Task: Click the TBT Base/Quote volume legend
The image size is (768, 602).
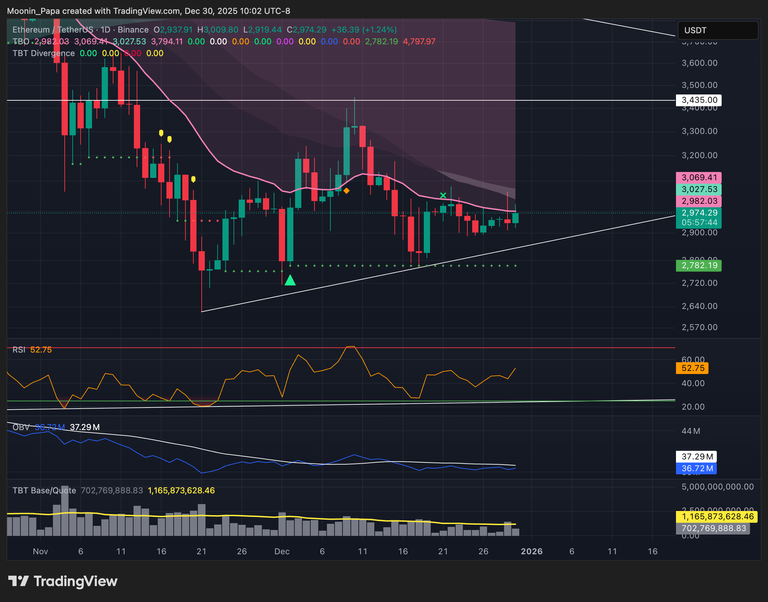Action: [48, 490]
